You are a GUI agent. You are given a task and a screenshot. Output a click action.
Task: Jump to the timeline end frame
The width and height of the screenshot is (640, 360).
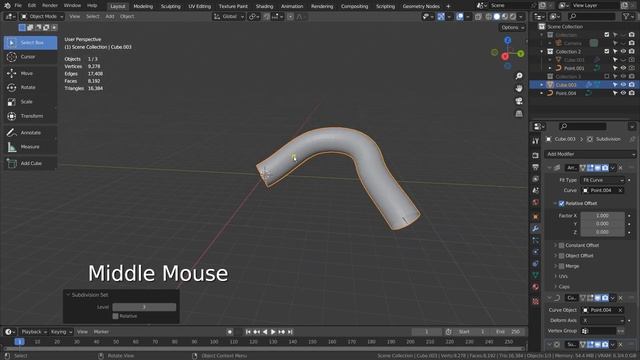pyautogui.click(x=290, y=332)
